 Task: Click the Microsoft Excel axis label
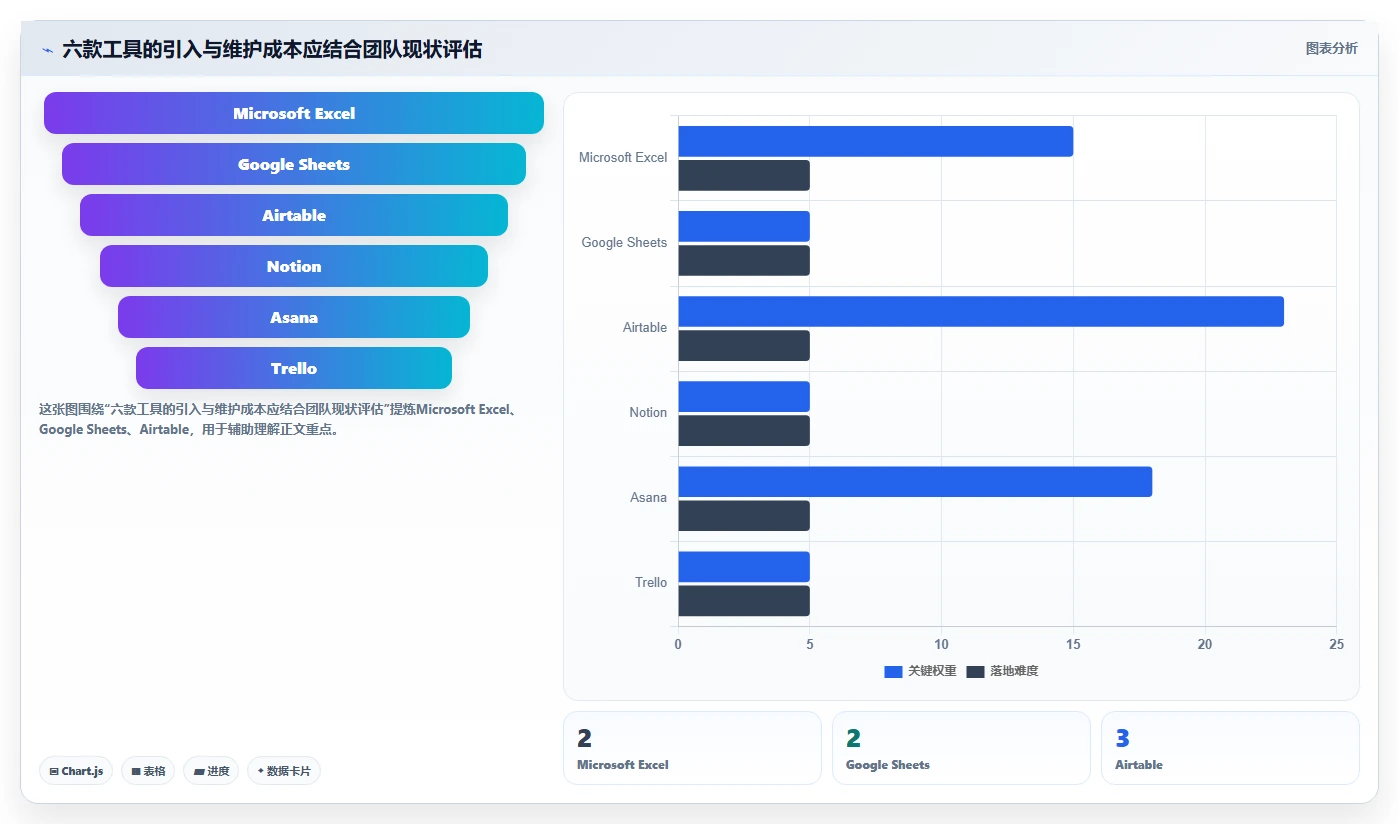coord(623,157)
